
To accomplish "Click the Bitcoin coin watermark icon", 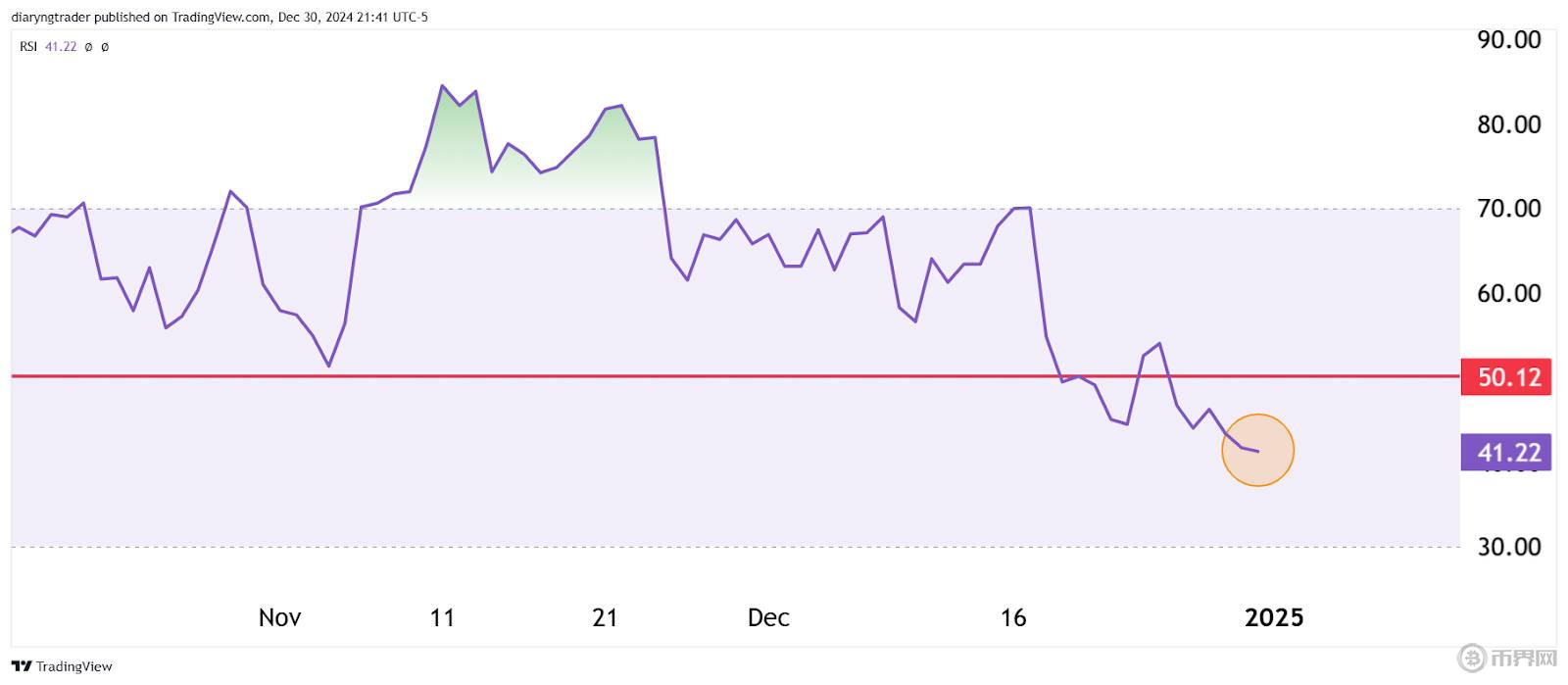I will tap(1471, 658).
